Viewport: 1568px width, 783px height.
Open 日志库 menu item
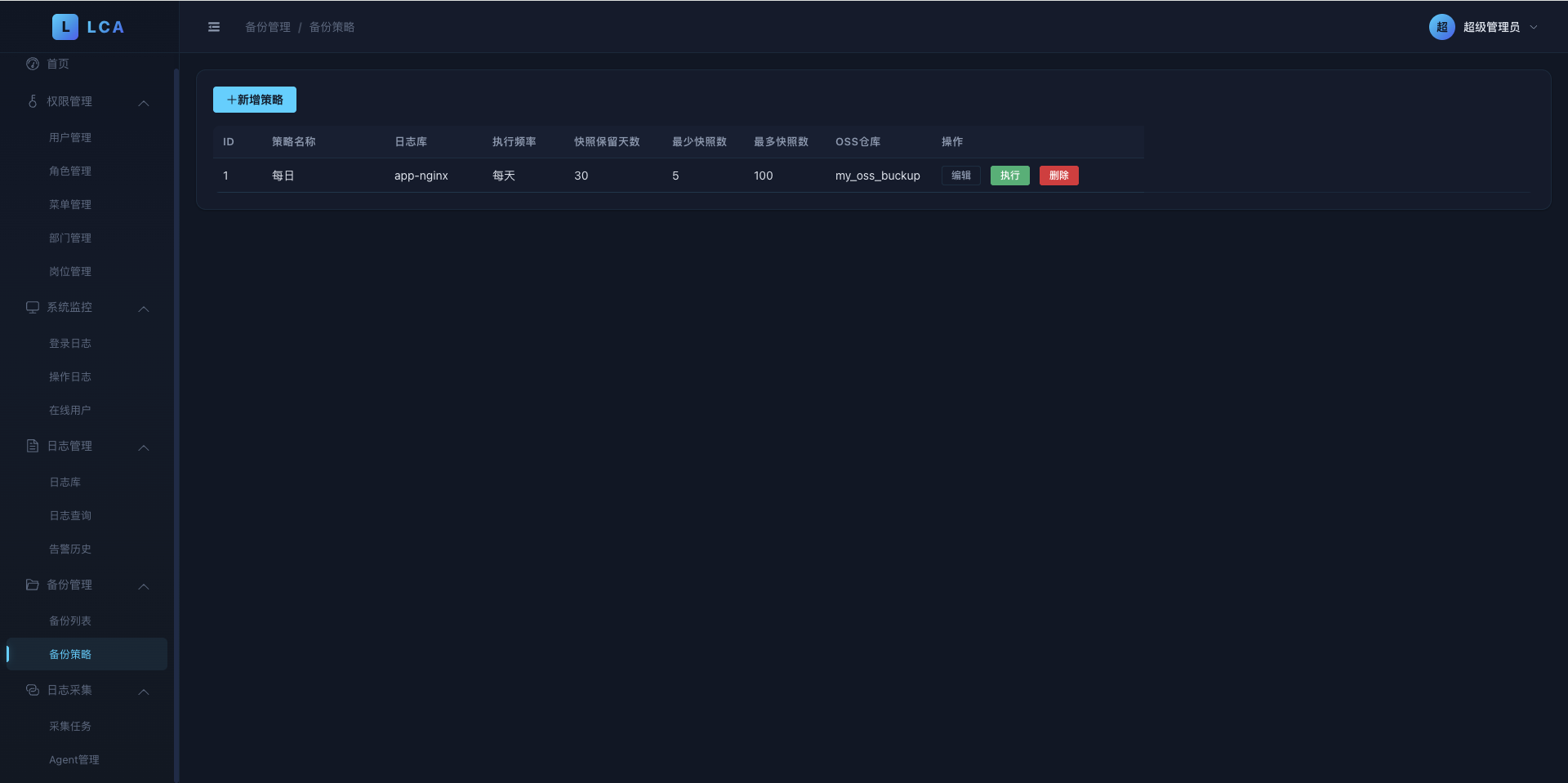pyautogui.click(x=65, y=482)
